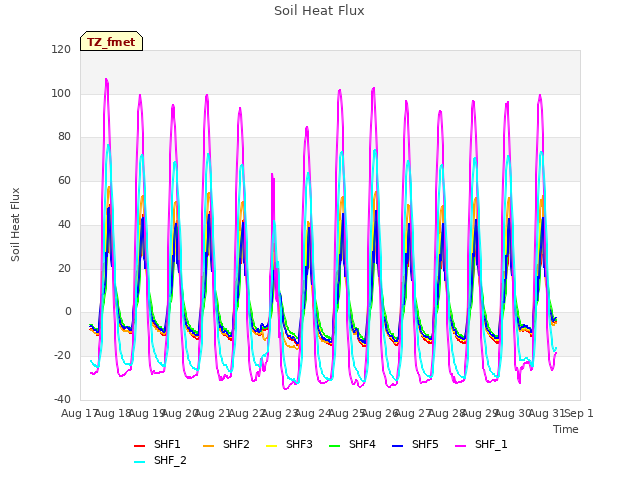Click the cyan SHF_2 legend color marker
Screen dimensions: 640x480
tap(140, 462)
